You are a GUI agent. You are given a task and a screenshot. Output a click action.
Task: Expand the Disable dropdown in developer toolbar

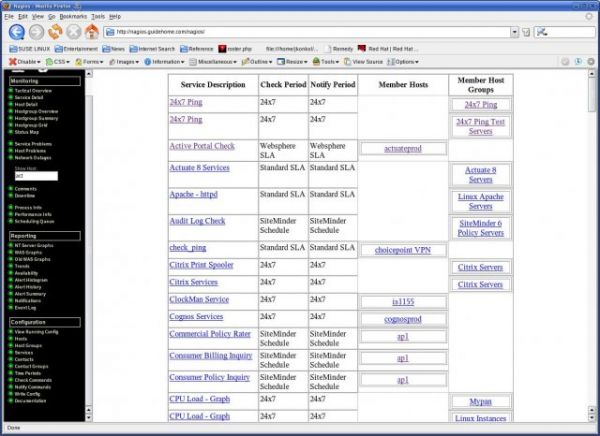tap(26, 61)
